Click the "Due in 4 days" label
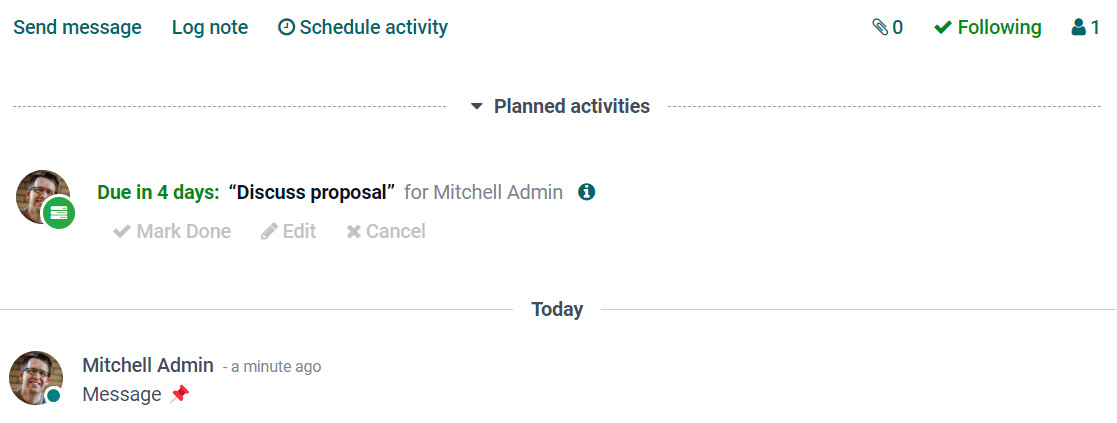1117x423 pixels. click(158, 192)
